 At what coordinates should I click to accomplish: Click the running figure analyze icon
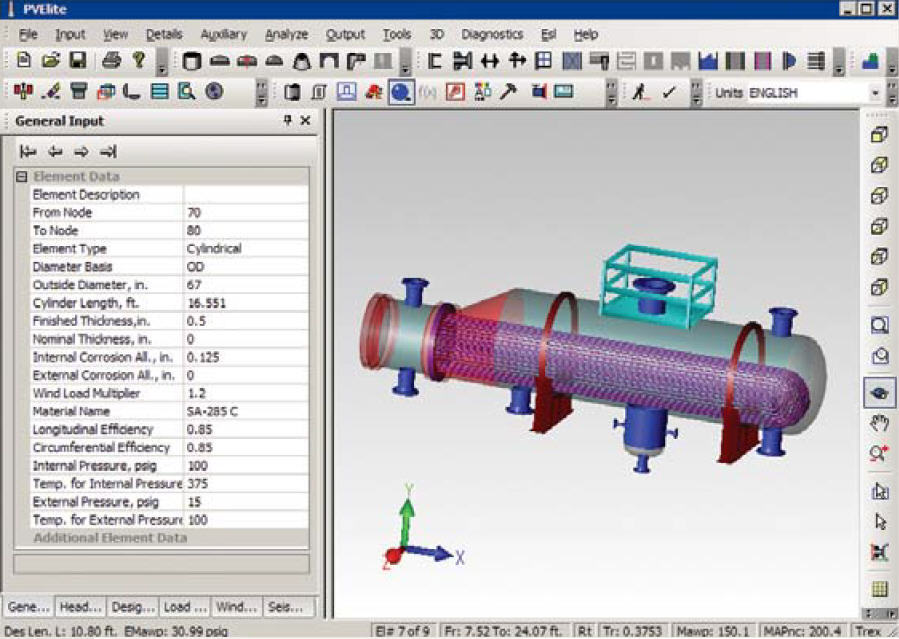click(x=640, y=91)
